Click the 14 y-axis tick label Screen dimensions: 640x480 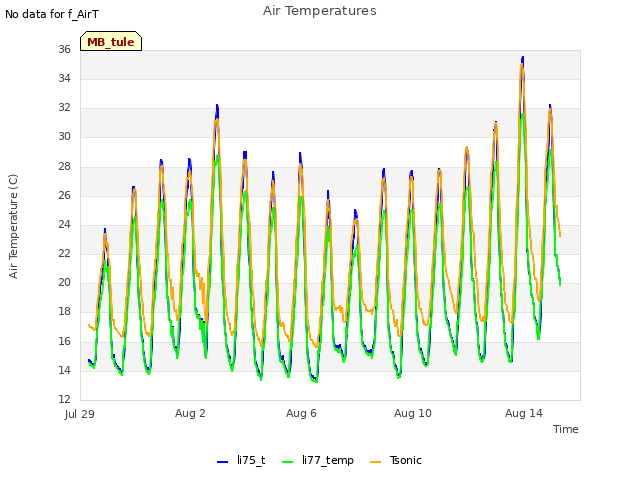click(x=64, y=370)
